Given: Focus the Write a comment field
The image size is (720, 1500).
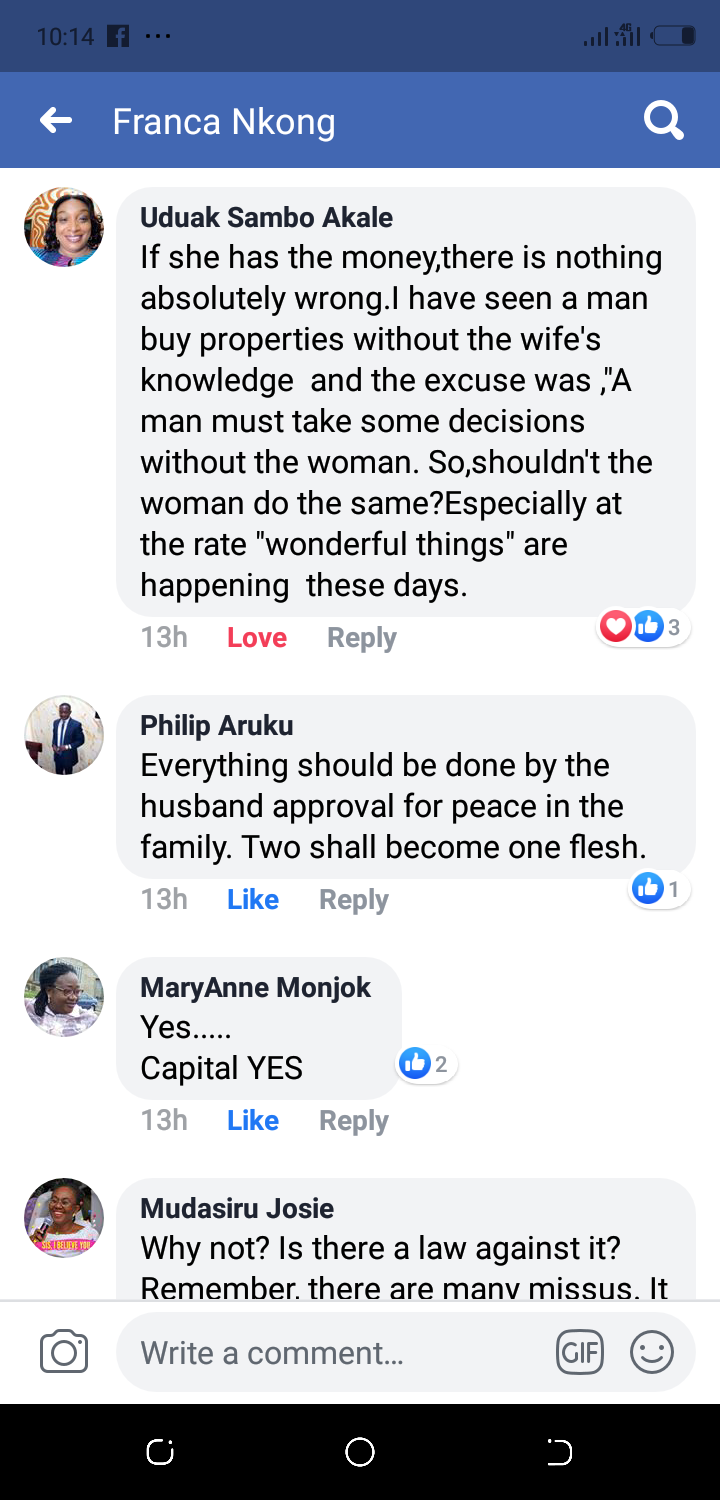Looking at the screenshot, I should point(340,1353).
